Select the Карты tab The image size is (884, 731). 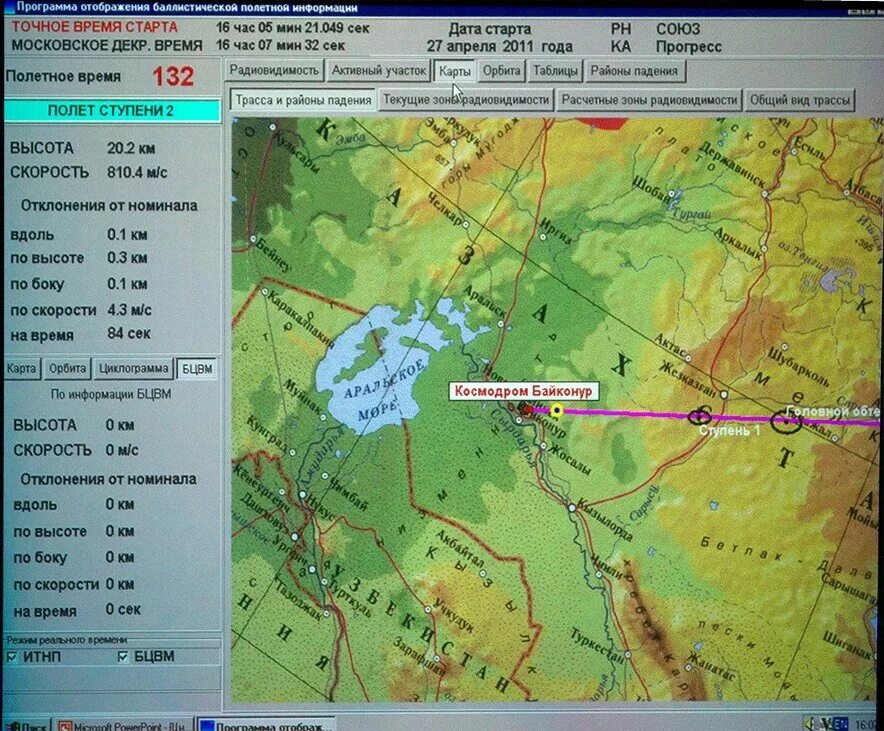click(x=454, y=72)
